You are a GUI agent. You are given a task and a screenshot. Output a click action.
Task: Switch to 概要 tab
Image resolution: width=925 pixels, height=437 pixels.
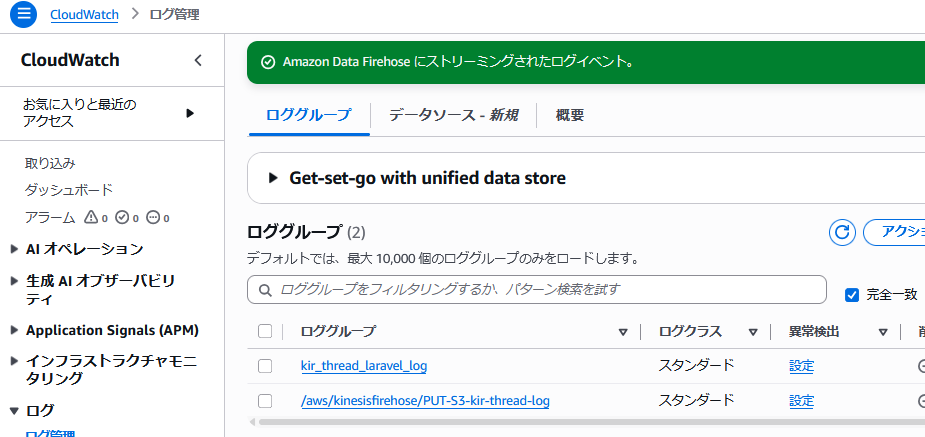click(x=570, y=115)
